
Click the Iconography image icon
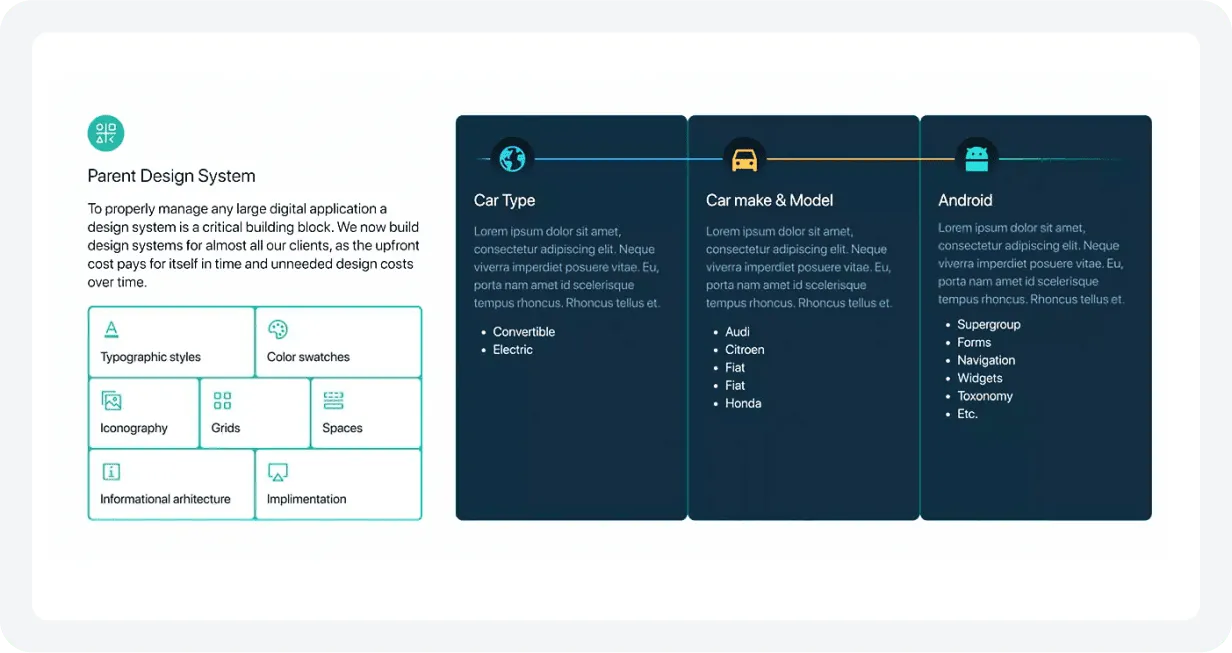(x=111, y=401)
